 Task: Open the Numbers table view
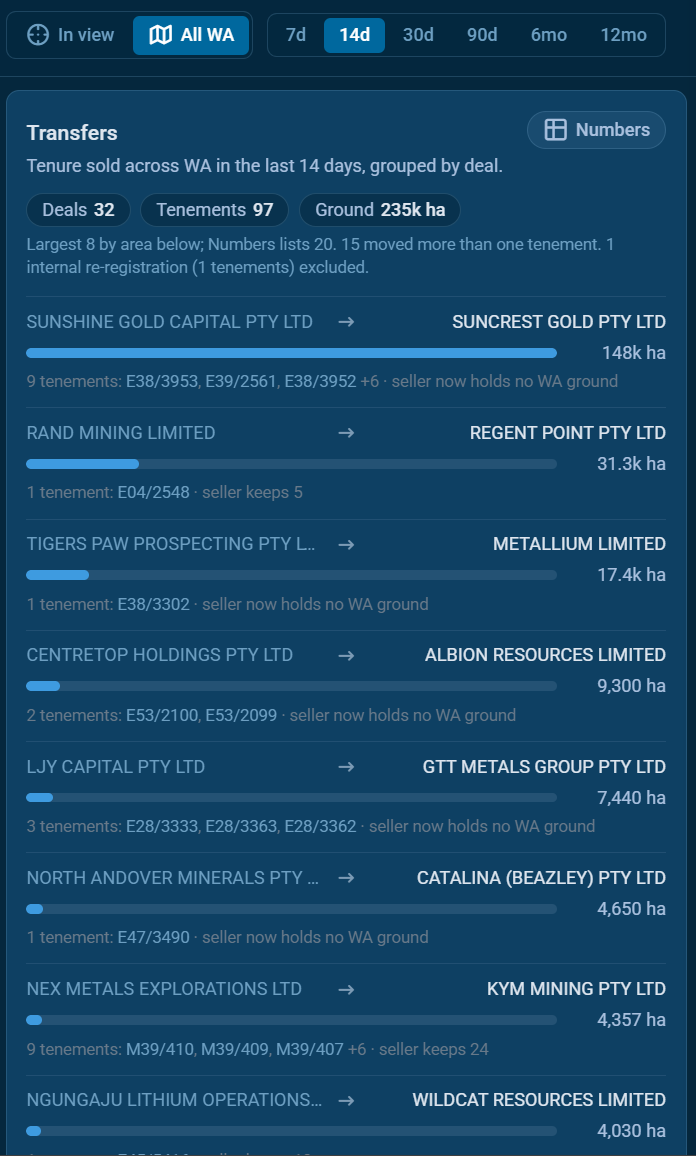pyautogui.click(x=596, y=130)
